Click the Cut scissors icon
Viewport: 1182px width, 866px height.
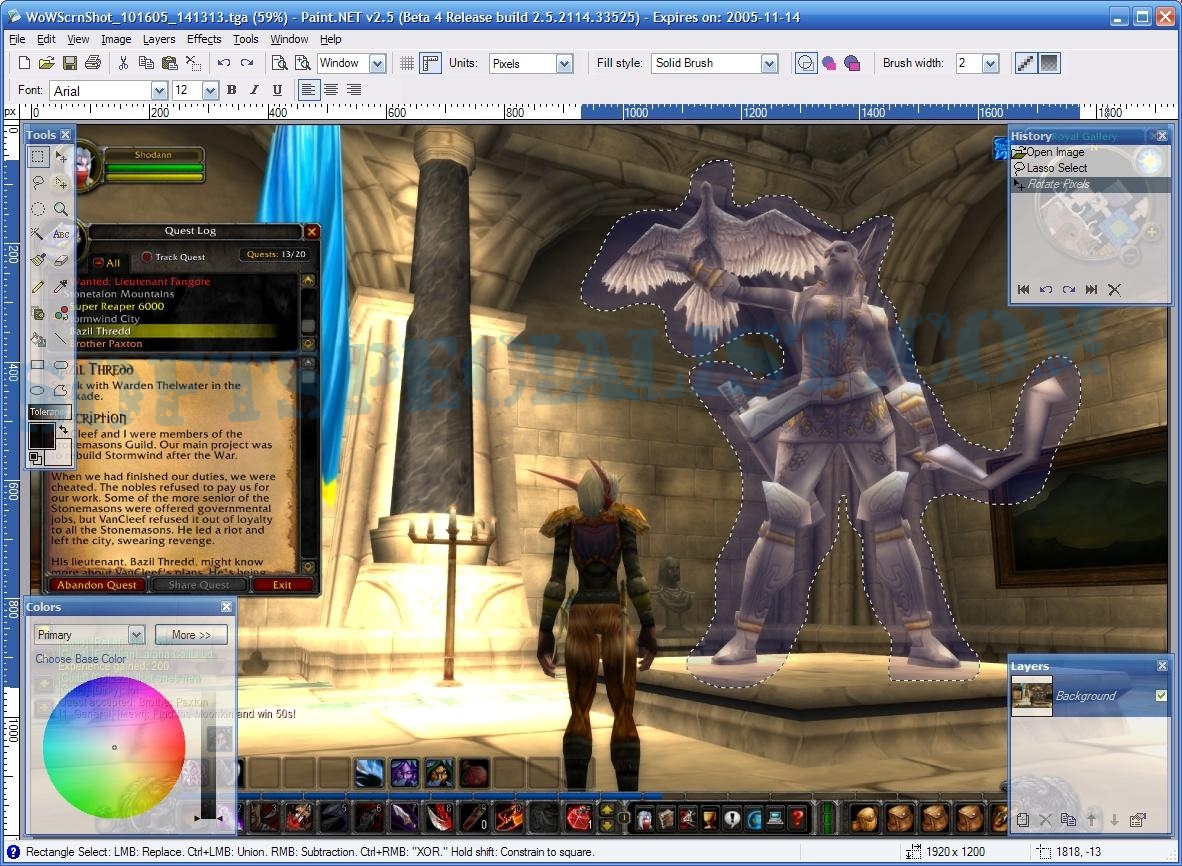tap(123, 63)
